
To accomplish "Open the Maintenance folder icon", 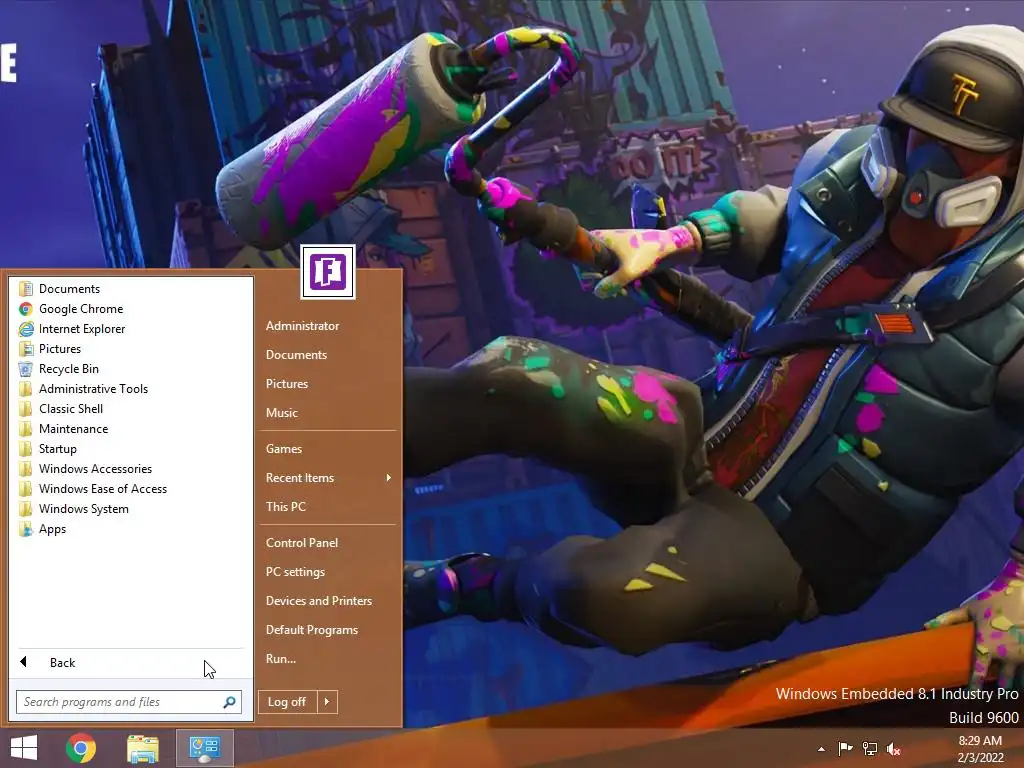I will [x=25, y=429].
